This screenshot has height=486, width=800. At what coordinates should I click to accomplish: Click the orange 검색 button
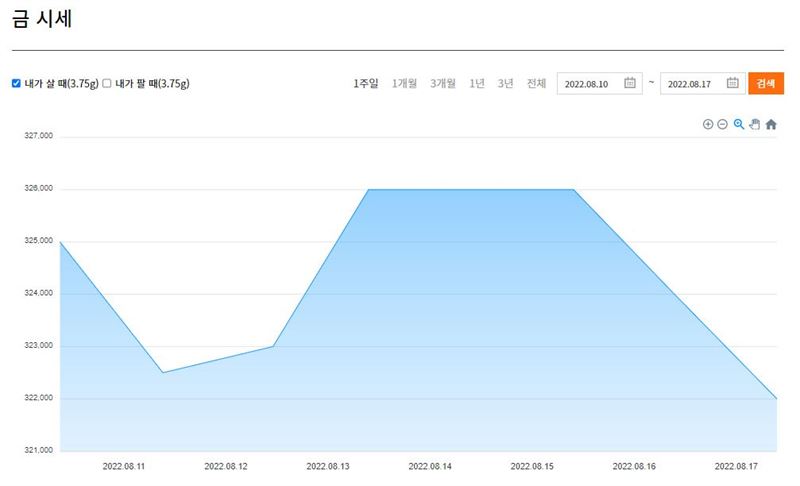pos(766,84)
